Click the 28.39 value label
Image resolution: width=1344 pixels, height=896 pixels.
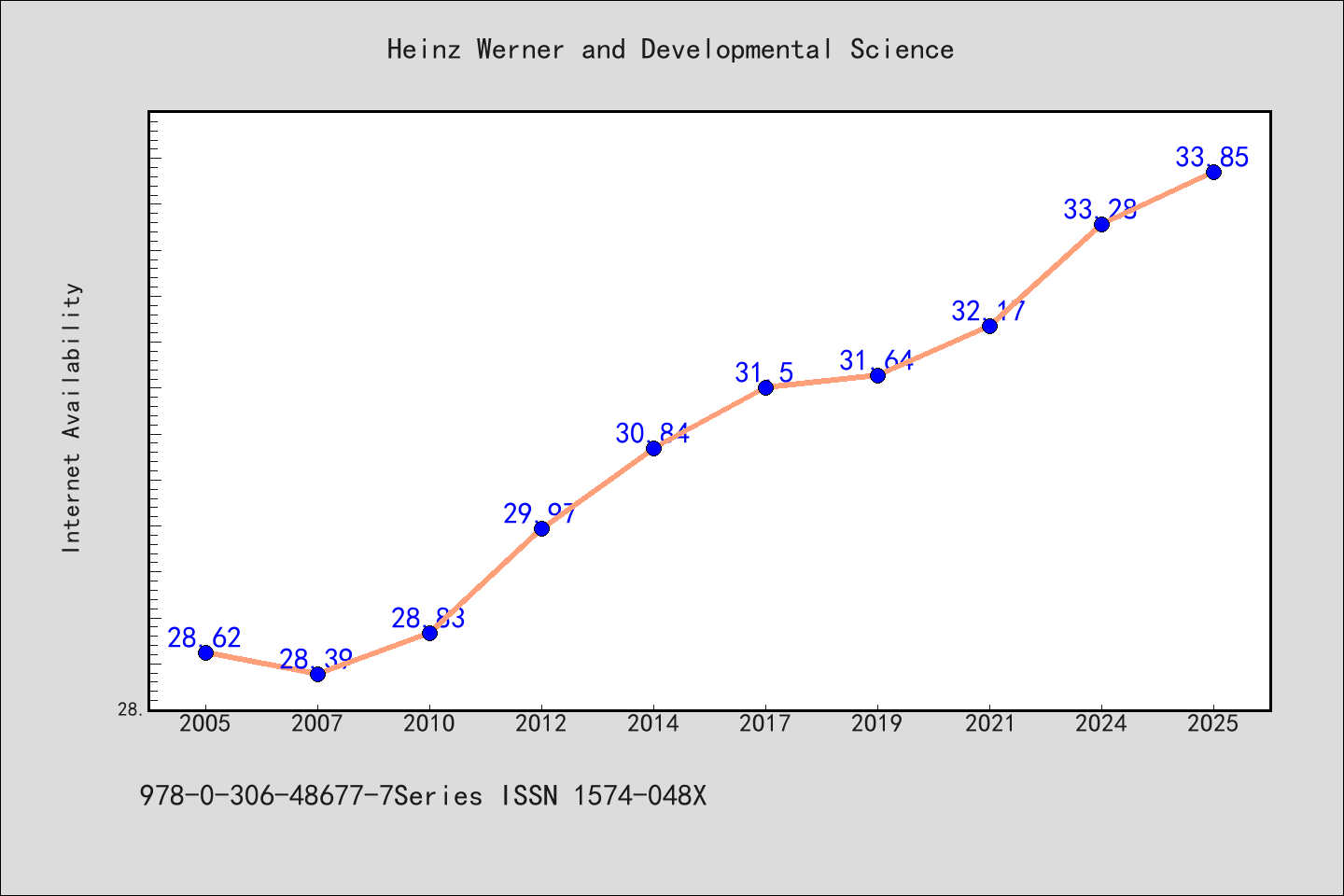click(x=316, y=659)
